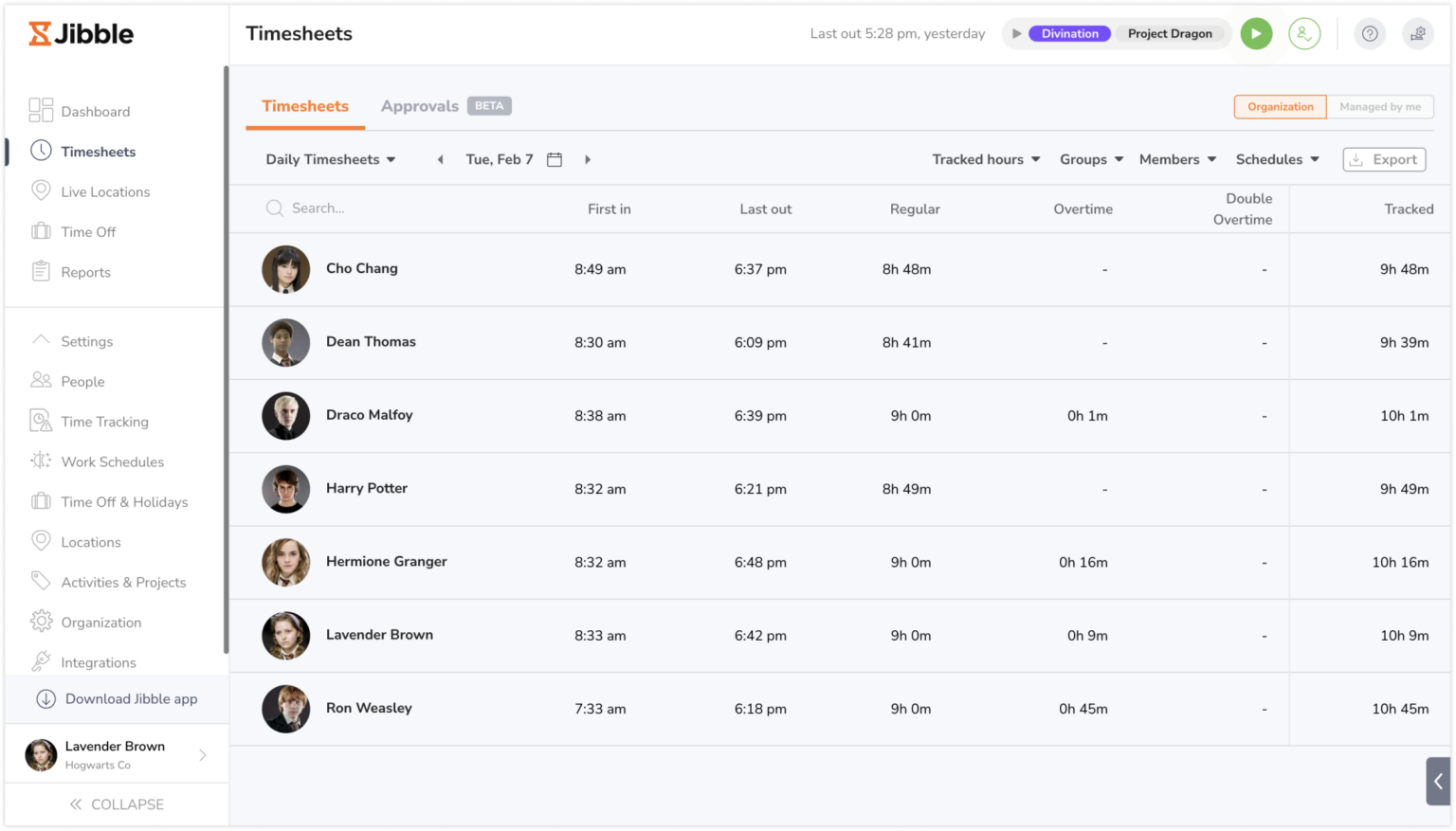
Task: Open the Daily Timesheets dropdown
Action: pyautogui.click(x=329, y=159)
